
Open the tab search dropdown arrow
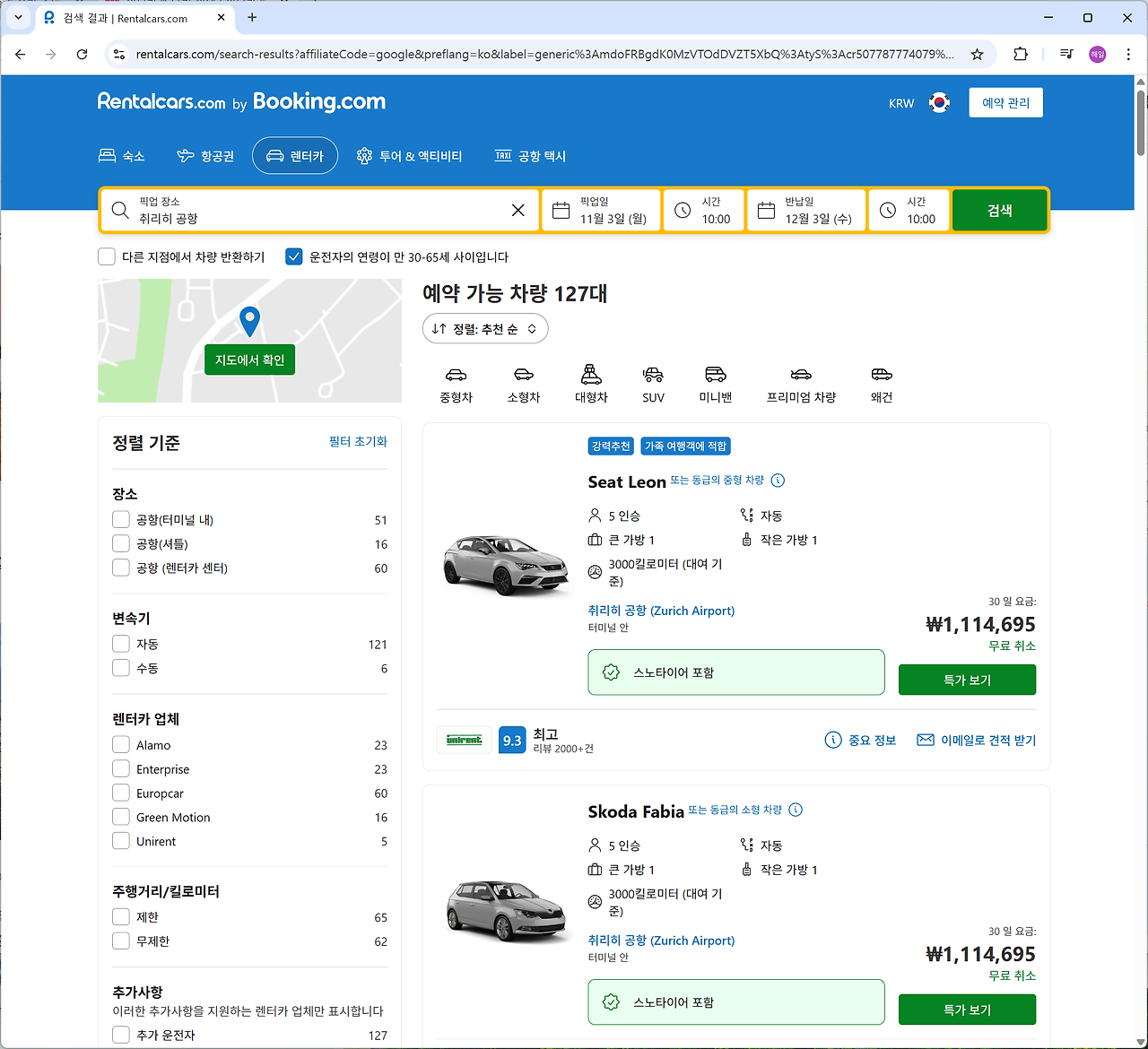pos(18,18)
